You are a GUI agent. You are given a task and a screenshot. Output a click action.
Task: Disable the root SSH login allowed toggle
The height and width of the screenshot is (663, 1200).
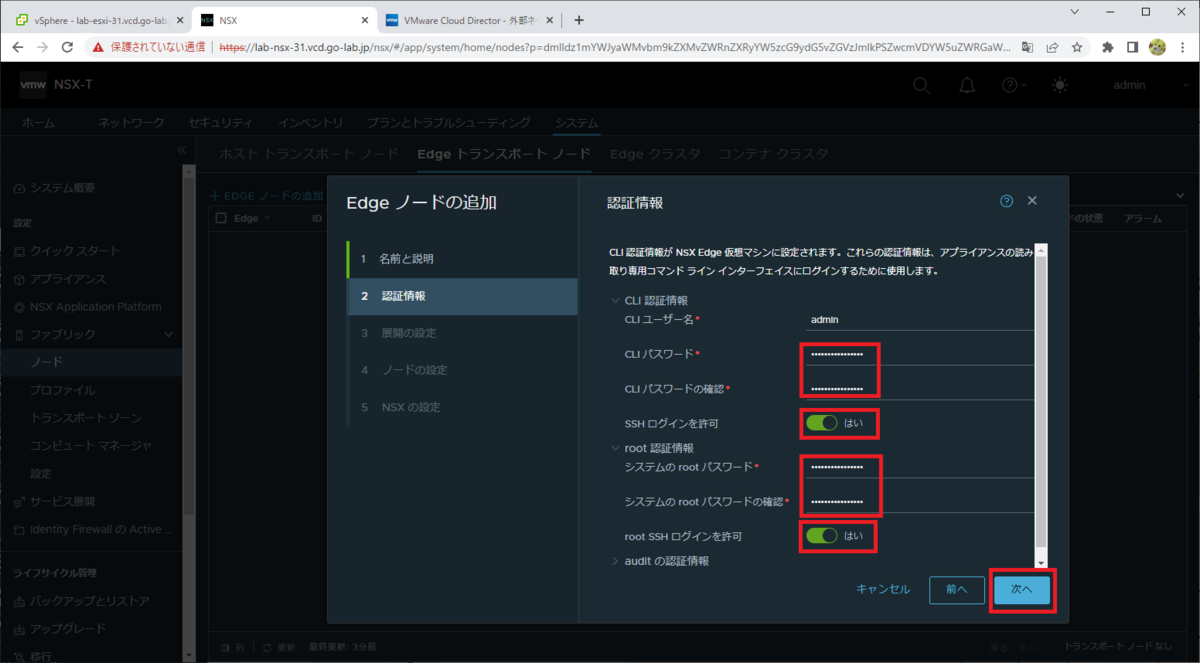[822, 536]
